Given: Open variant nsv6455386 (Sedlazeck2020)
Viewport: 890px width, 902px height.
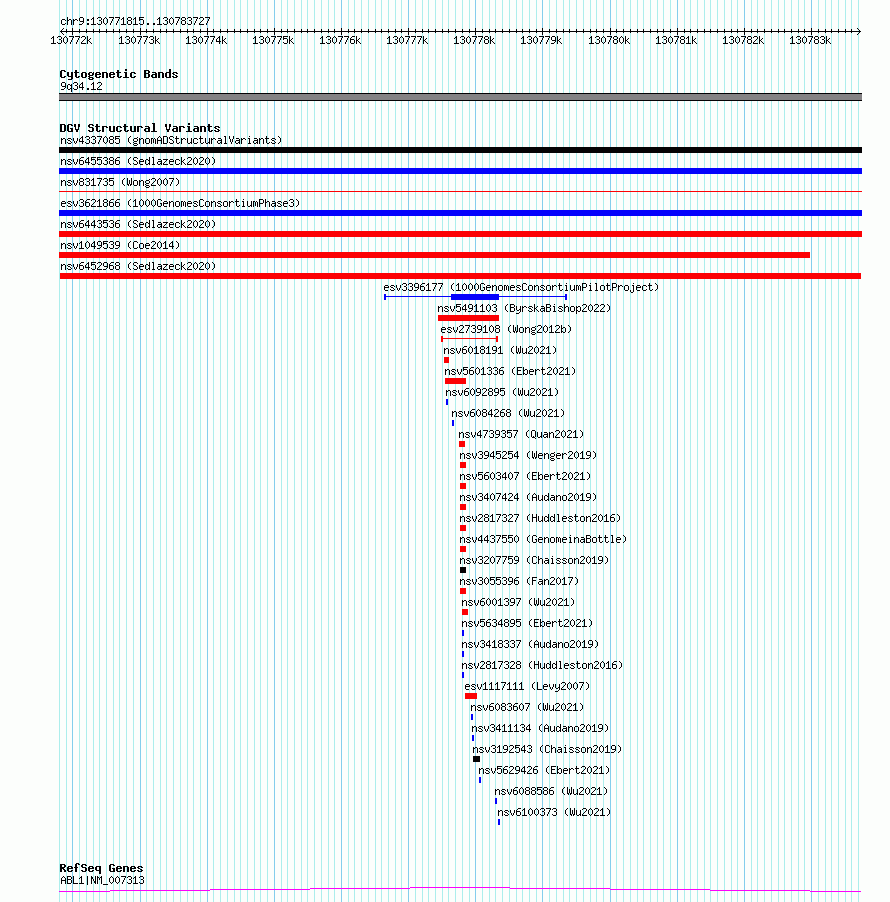Looking at the screenshot, I should click(x=138, y=161).
